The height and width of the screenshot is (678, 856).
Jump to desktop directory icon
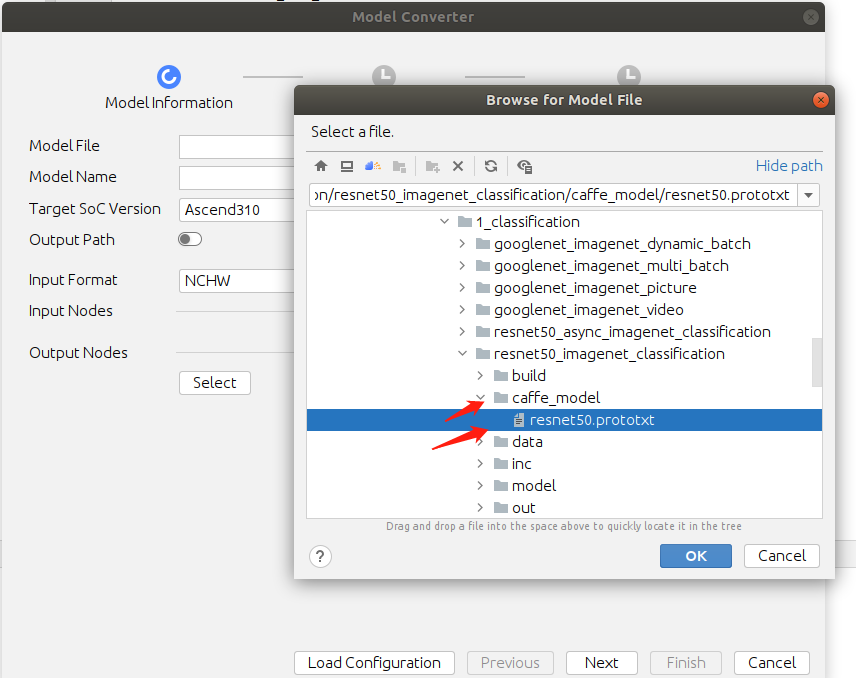(347, 166)
